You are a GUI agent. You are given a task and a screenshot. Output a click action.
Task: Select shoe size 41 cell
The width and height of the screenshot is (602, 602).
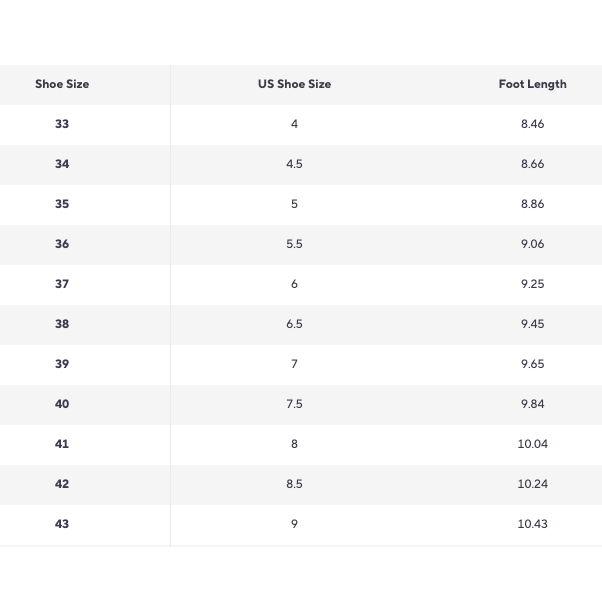62,444
